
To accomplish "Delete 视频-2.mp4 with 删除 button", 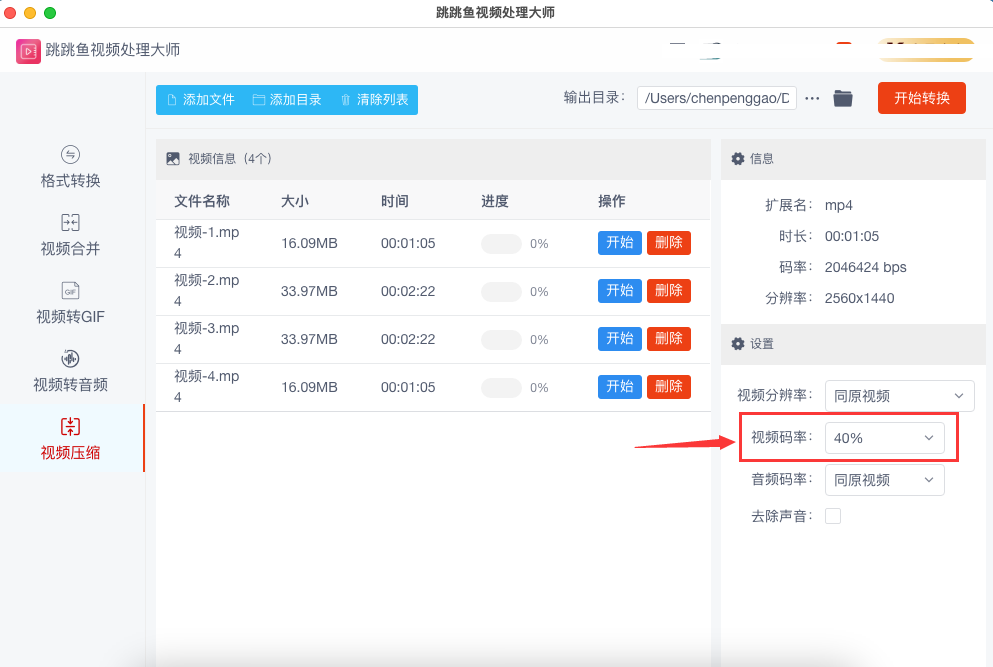I will pyautogui.click(x=669, y=291).
